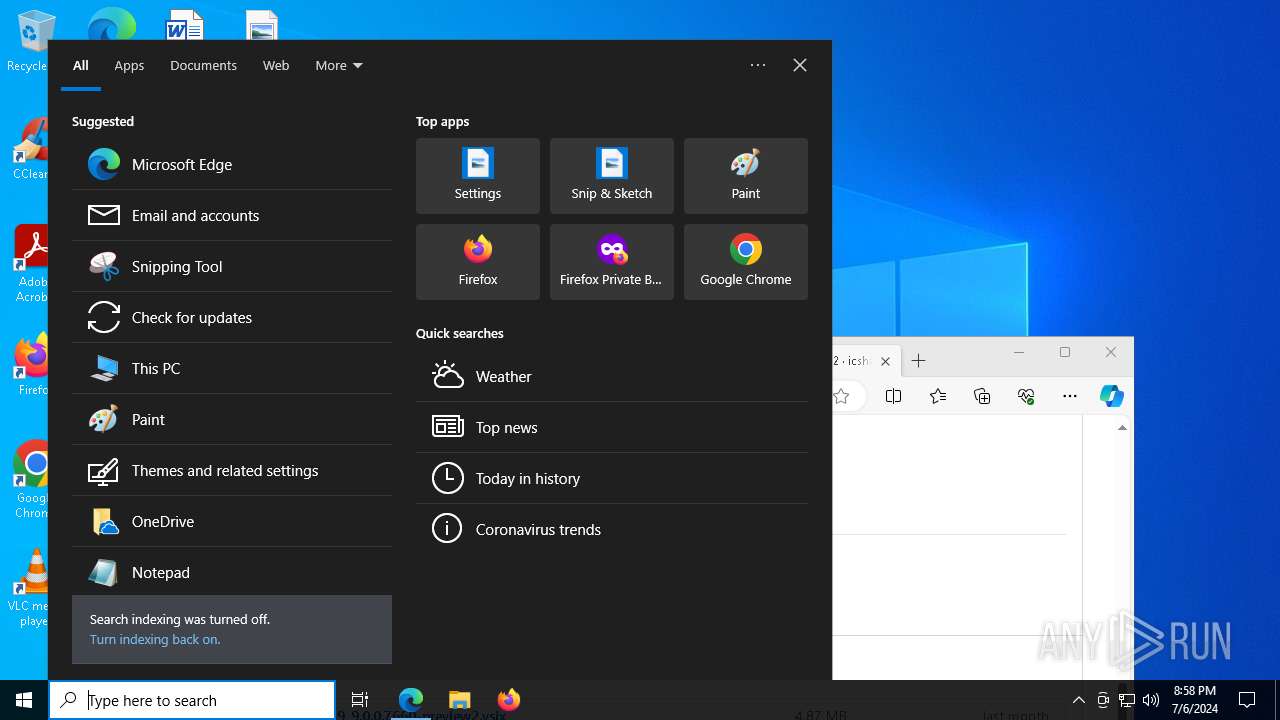Run Top news quick search

tap(612, 427)
